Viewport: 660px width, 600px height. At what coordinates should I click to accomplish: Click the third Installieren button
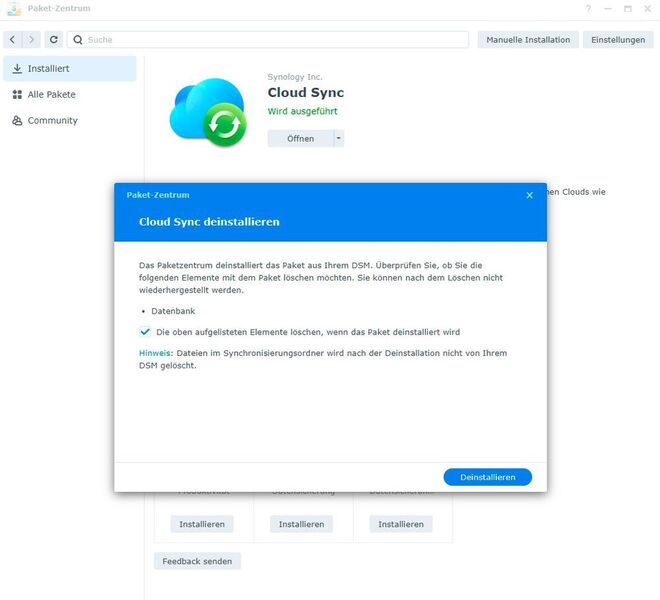click(401, 524)
